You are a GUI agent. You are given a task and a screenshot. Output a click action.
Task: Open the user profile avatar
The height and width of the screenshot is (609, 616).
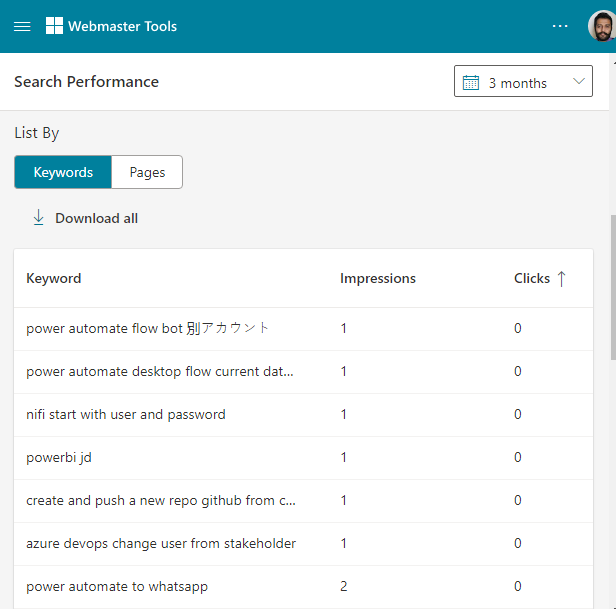click(601, 26)
